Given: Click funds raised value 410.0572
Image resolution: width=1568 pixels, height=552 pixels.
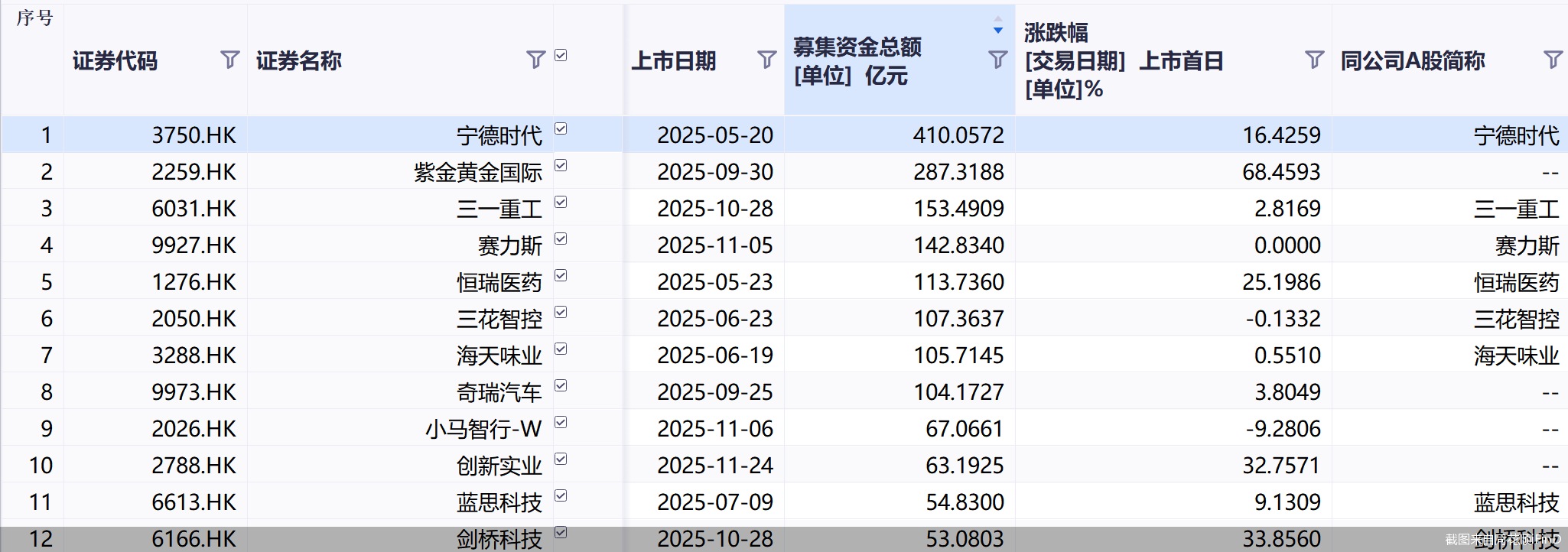Looking at the screenshot, I should pyautogui.click(x=958, y=135).
